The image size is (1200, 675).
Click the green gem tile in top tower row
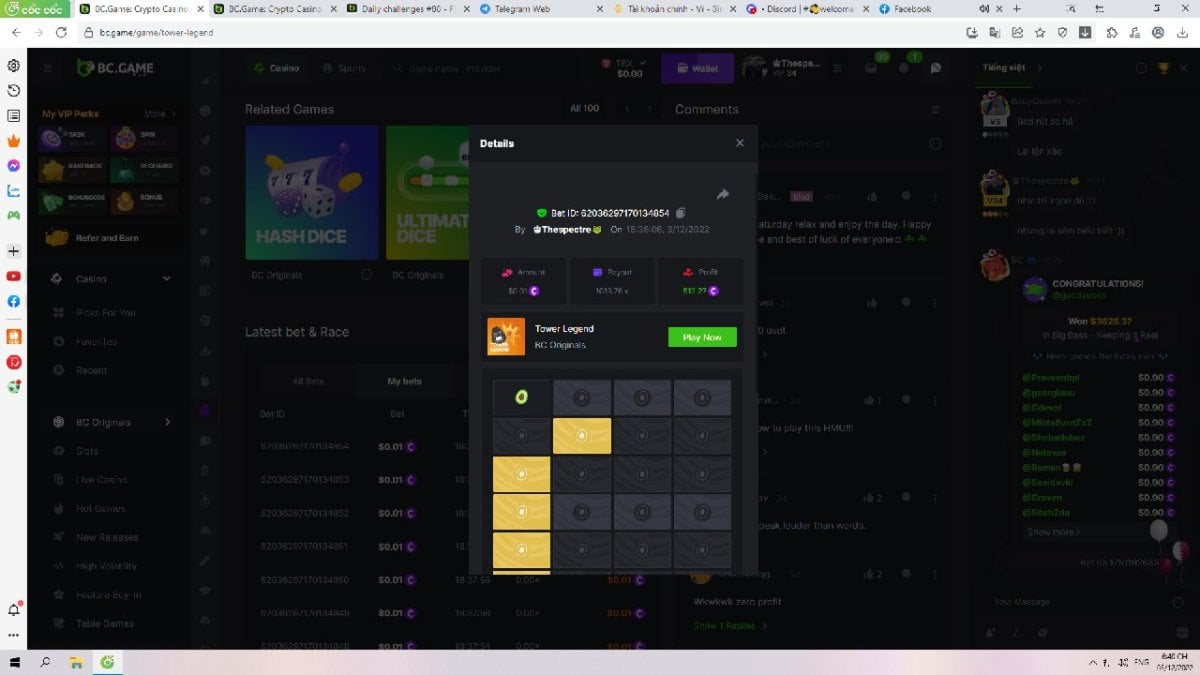click(521, 398)
